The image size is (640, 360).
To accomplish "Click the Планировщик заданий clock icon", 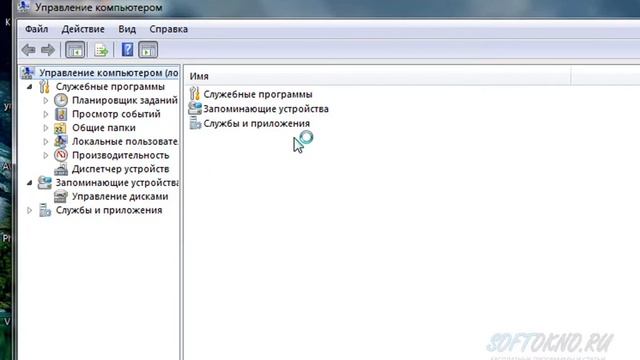I will pyautogui.click(x=61, y=100).
